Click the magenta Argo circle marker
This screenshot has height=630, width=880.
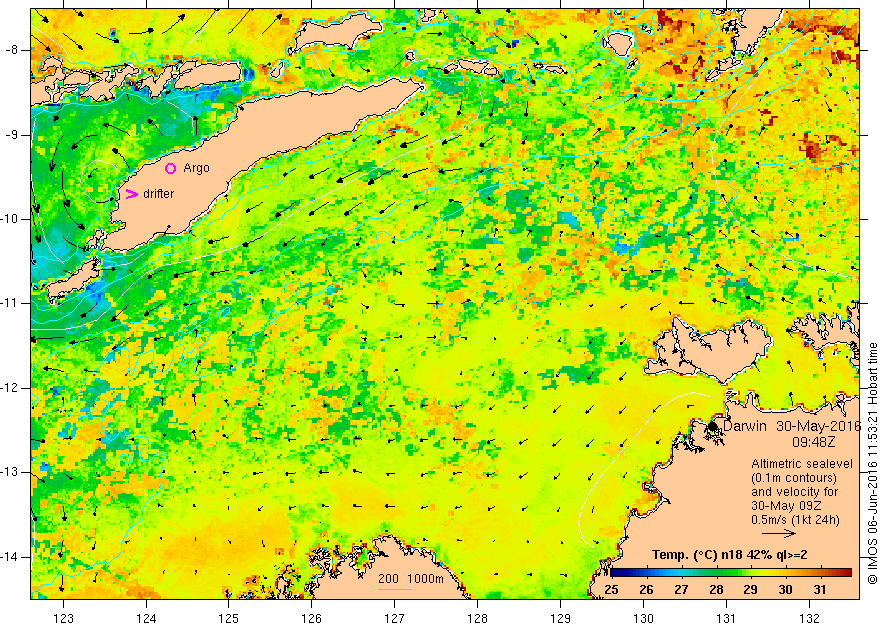(x=171, y=168)
